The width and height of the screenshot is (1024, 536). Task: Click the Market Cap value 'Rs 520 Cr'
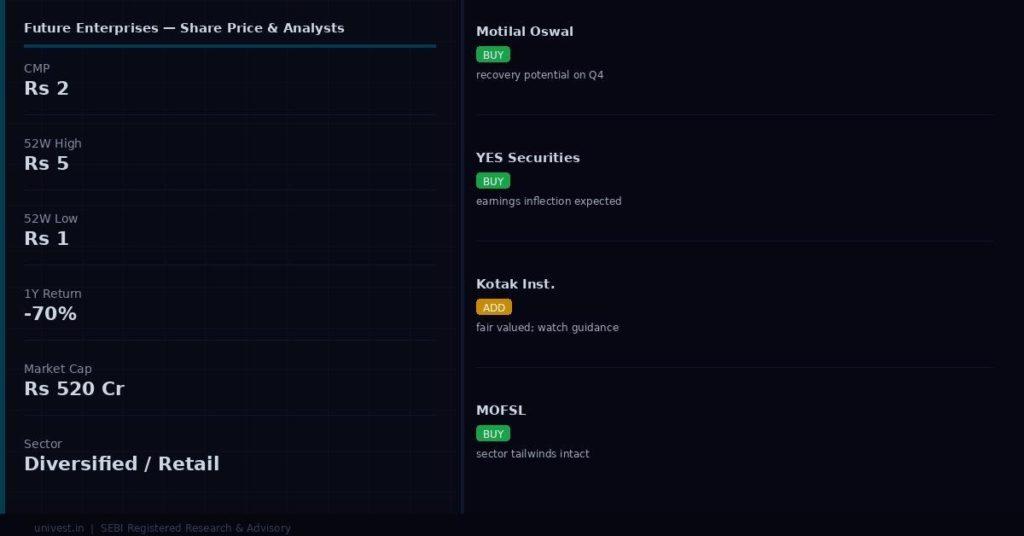74,389
